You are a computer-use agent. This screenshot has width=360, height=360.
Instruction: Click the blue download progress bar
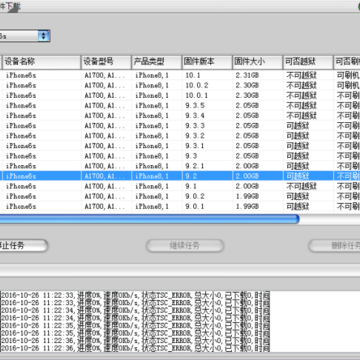click(149, 219)
